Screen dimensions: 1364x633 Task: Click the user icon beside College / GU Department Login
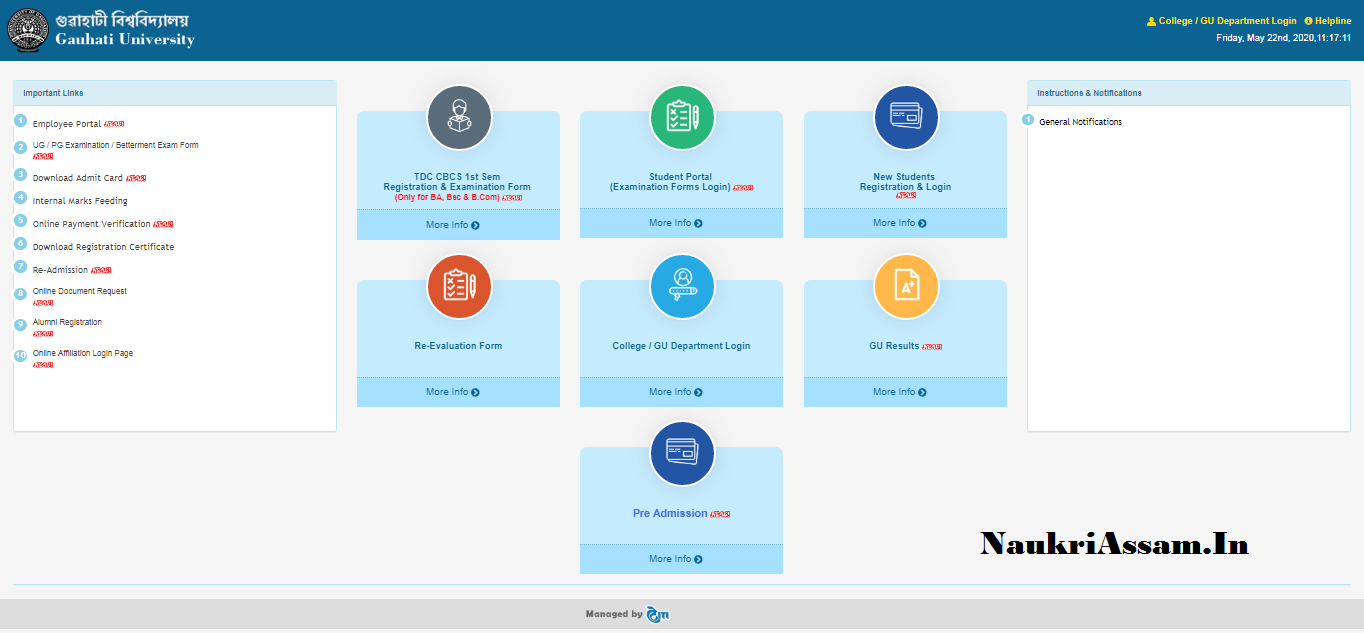(1151, 21)
